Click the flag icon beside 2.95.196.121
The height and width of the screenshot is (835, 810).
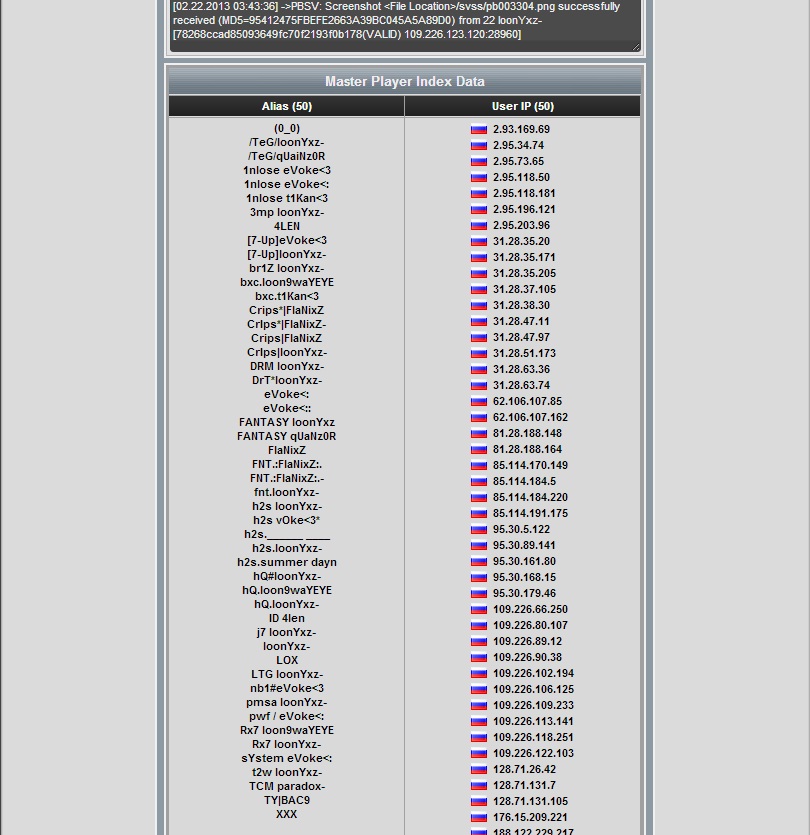click(479, 209)
